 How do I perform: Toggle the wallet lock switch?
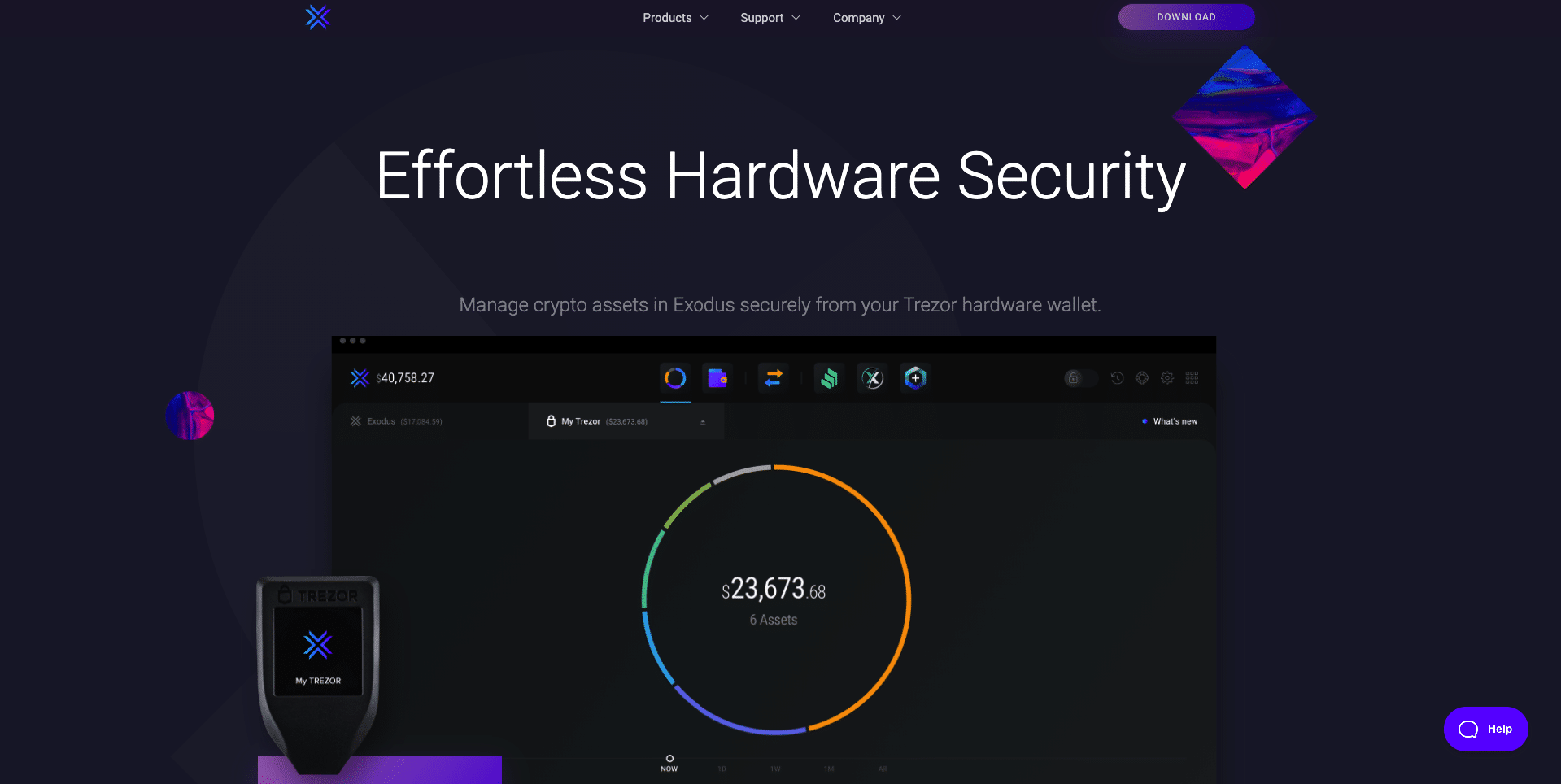pyautogui.click(x=1081, y=378)
